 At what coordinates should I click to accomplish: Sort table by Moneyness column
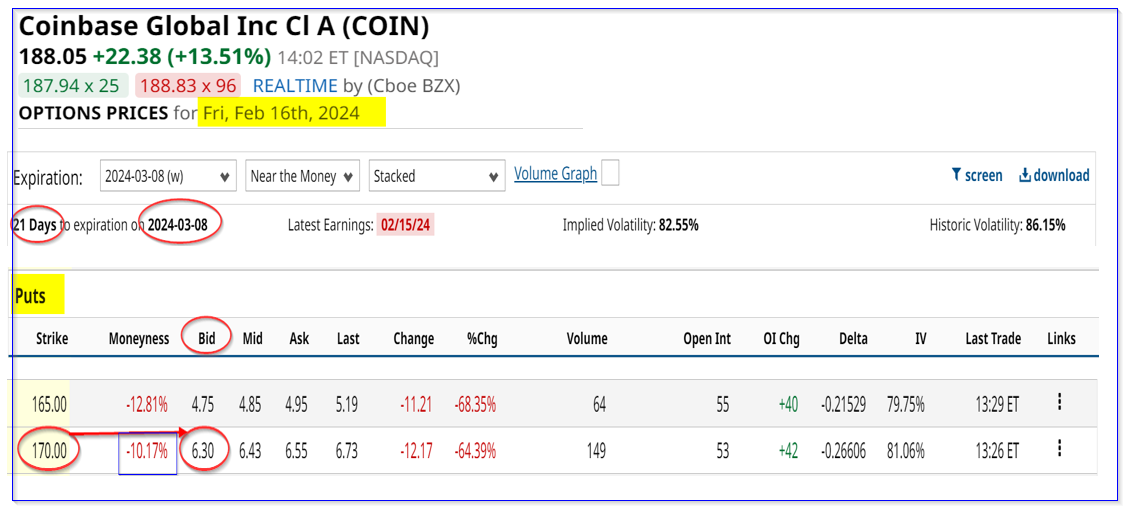click(x=139, y=339)
